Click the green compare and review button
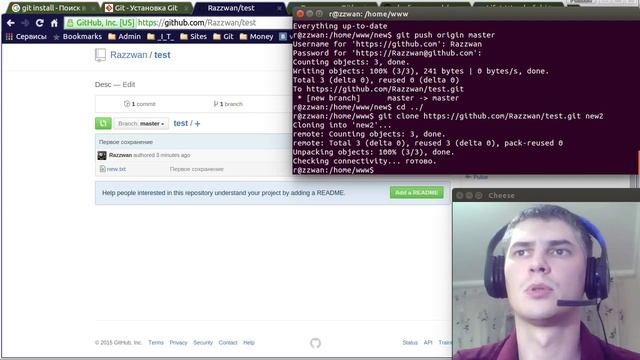This screenshot has width=640, height=360. (x=103, y=123)
